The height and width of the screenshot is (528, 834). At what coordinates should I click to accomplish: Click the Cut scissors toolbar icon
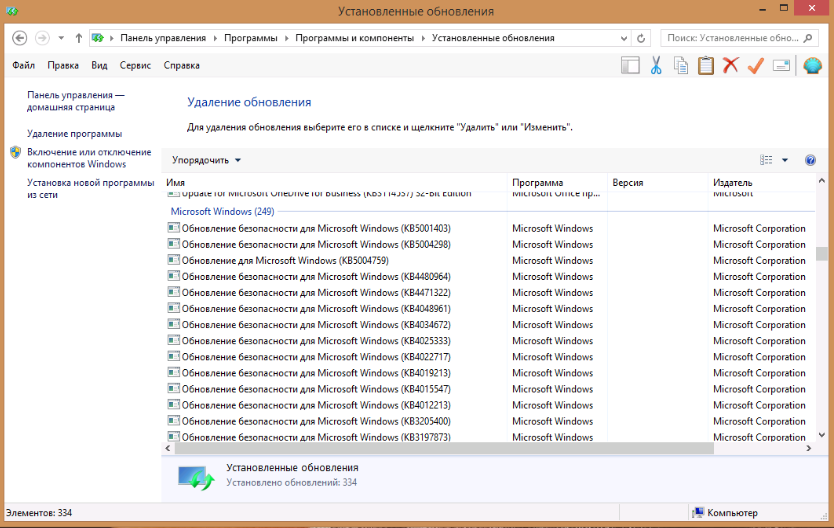[656, 65]
